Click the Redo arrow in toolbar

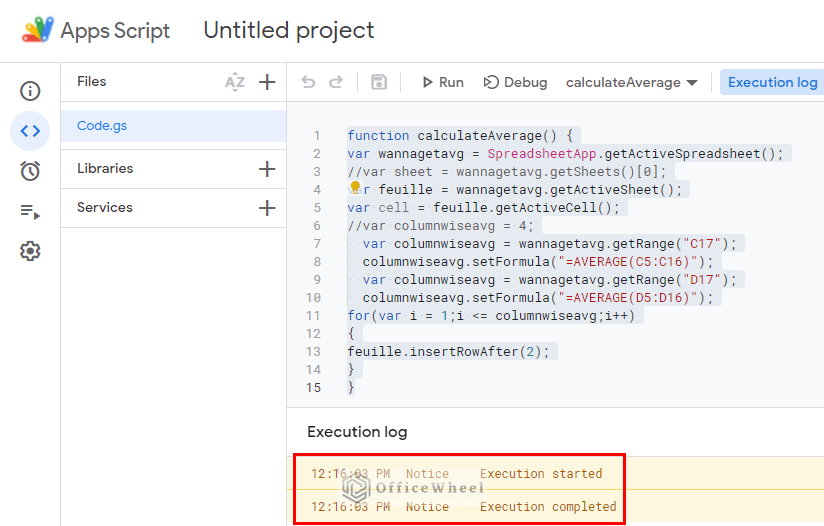tap(336, 82)
